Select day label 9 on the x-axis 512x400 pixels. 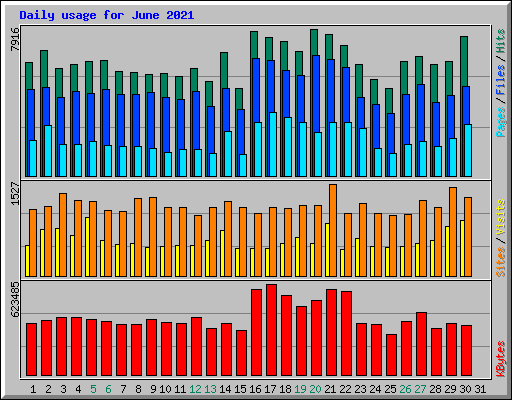(153, 389)
